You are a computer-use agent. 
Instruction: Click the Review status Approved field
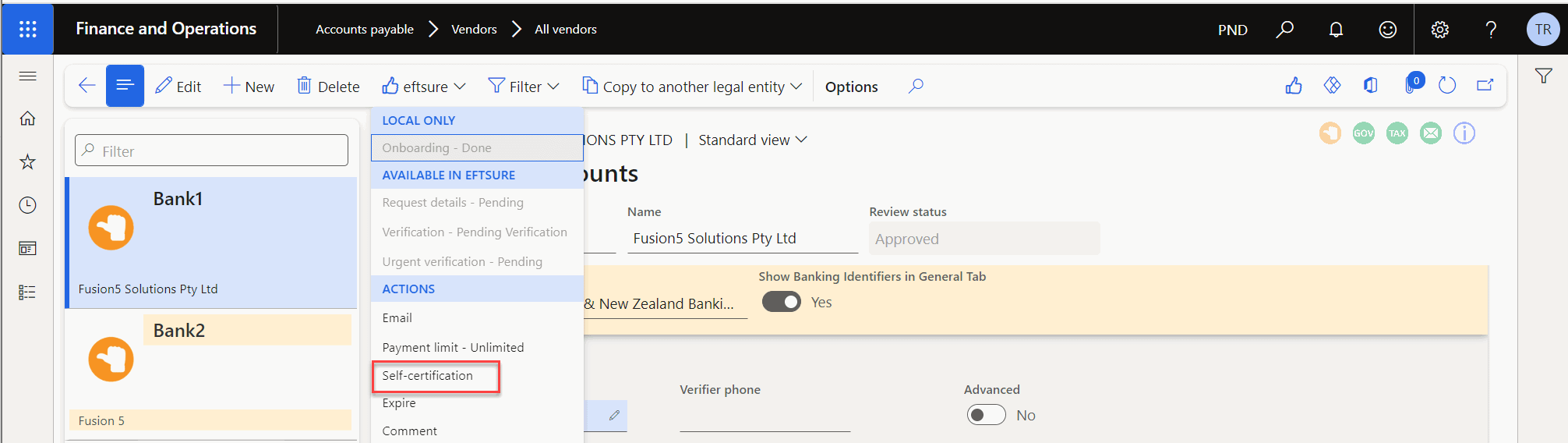coord(984,239)
